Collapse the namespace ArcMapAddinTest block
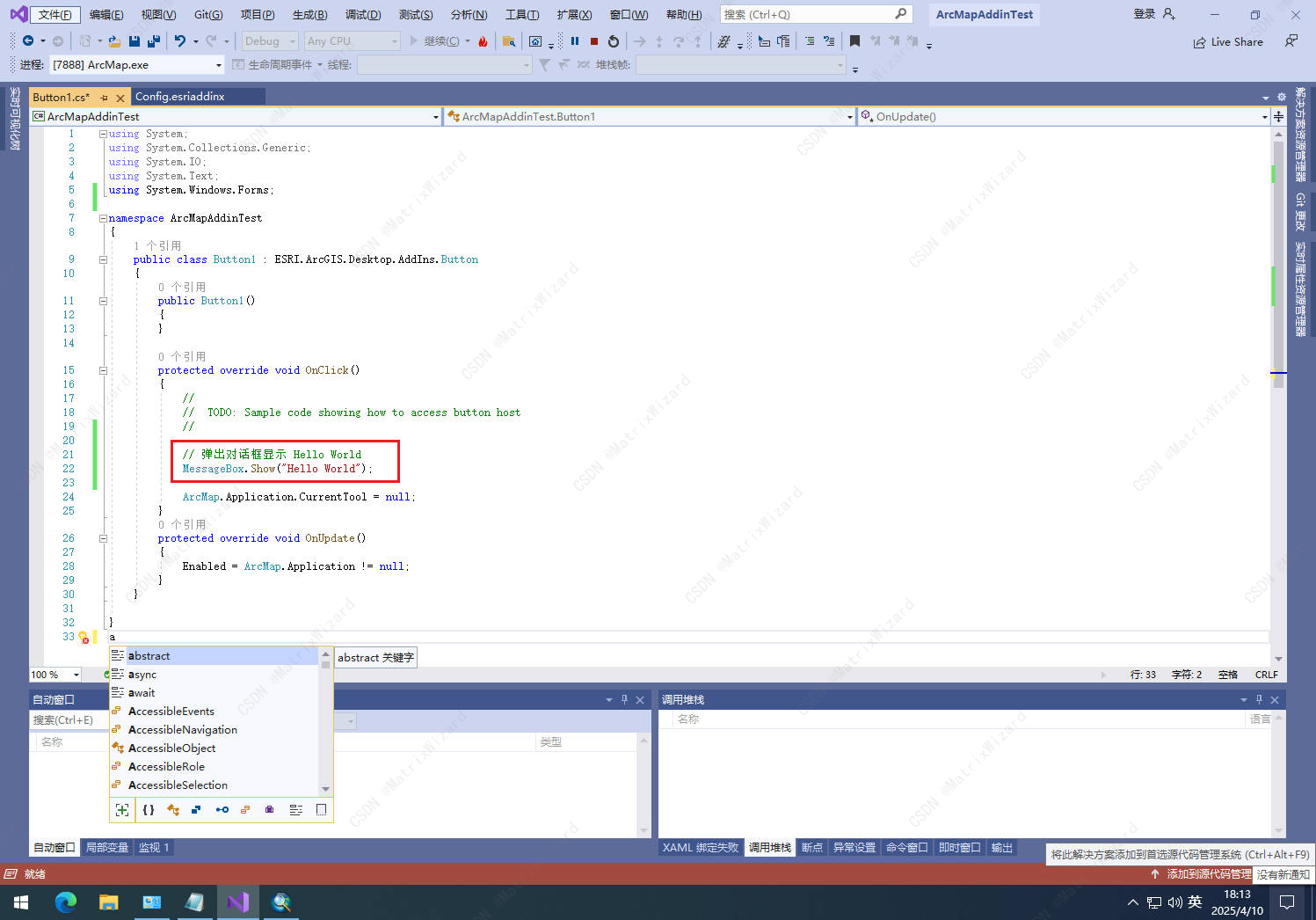This screenshot has height=920, width=1316. click(103, 218)
